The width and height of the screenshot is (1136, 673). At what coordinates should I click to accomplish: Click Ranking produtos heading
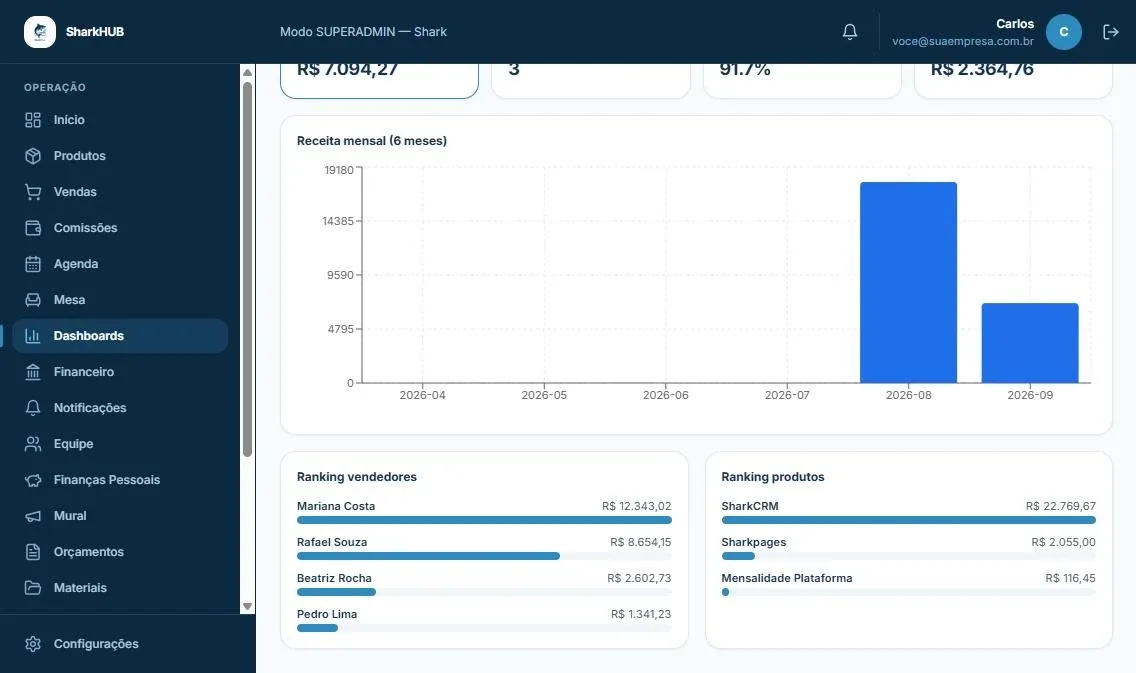coord(772,477)
